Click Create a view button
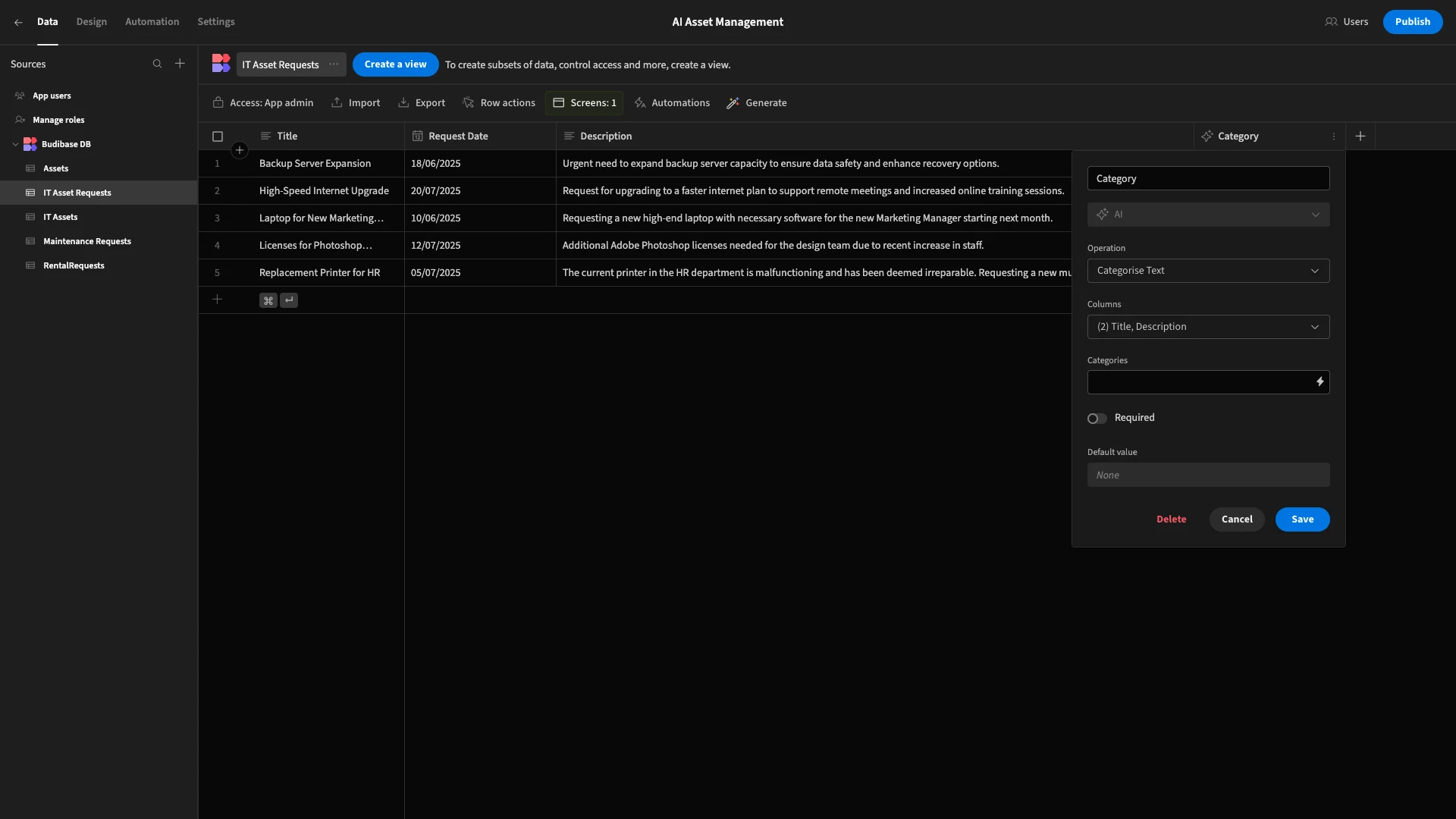 tap(395, 64)
